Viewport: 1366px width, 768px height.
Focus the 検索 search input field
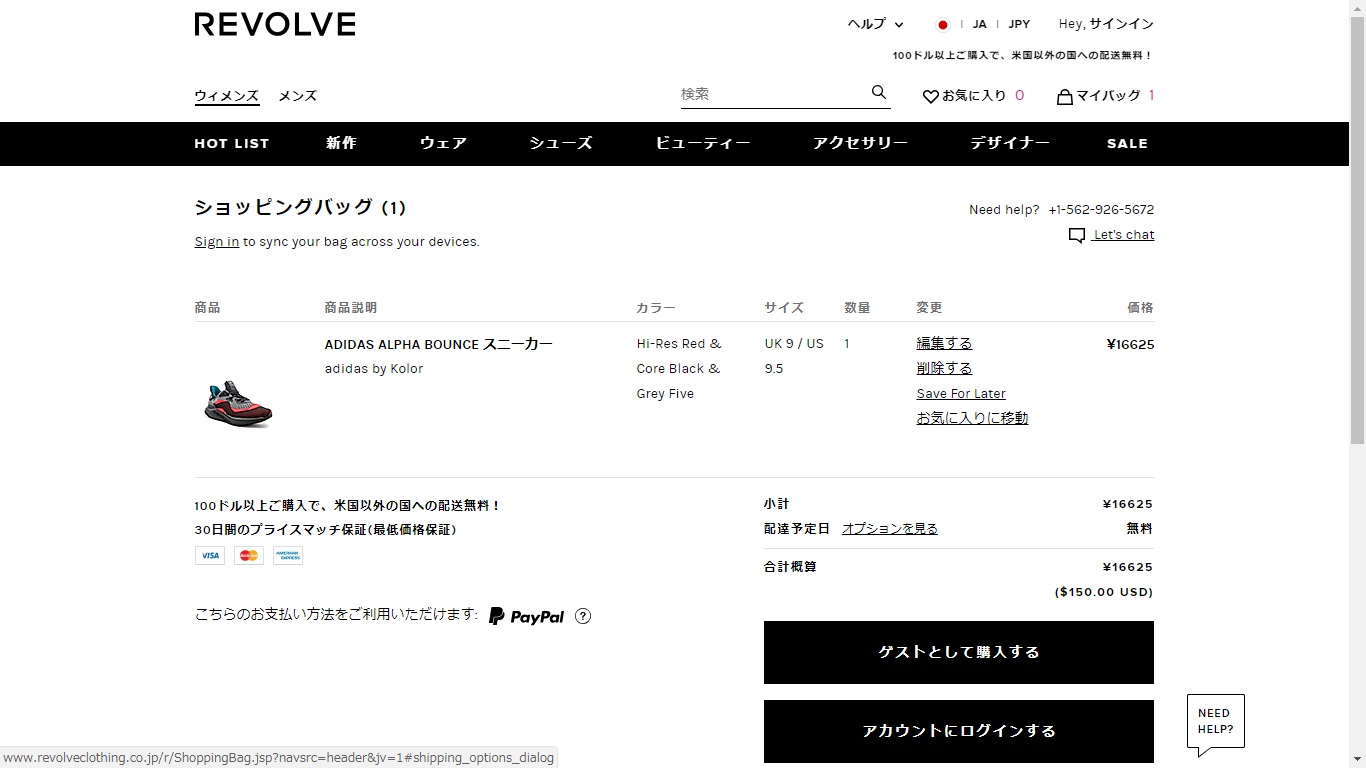point(770,94)
